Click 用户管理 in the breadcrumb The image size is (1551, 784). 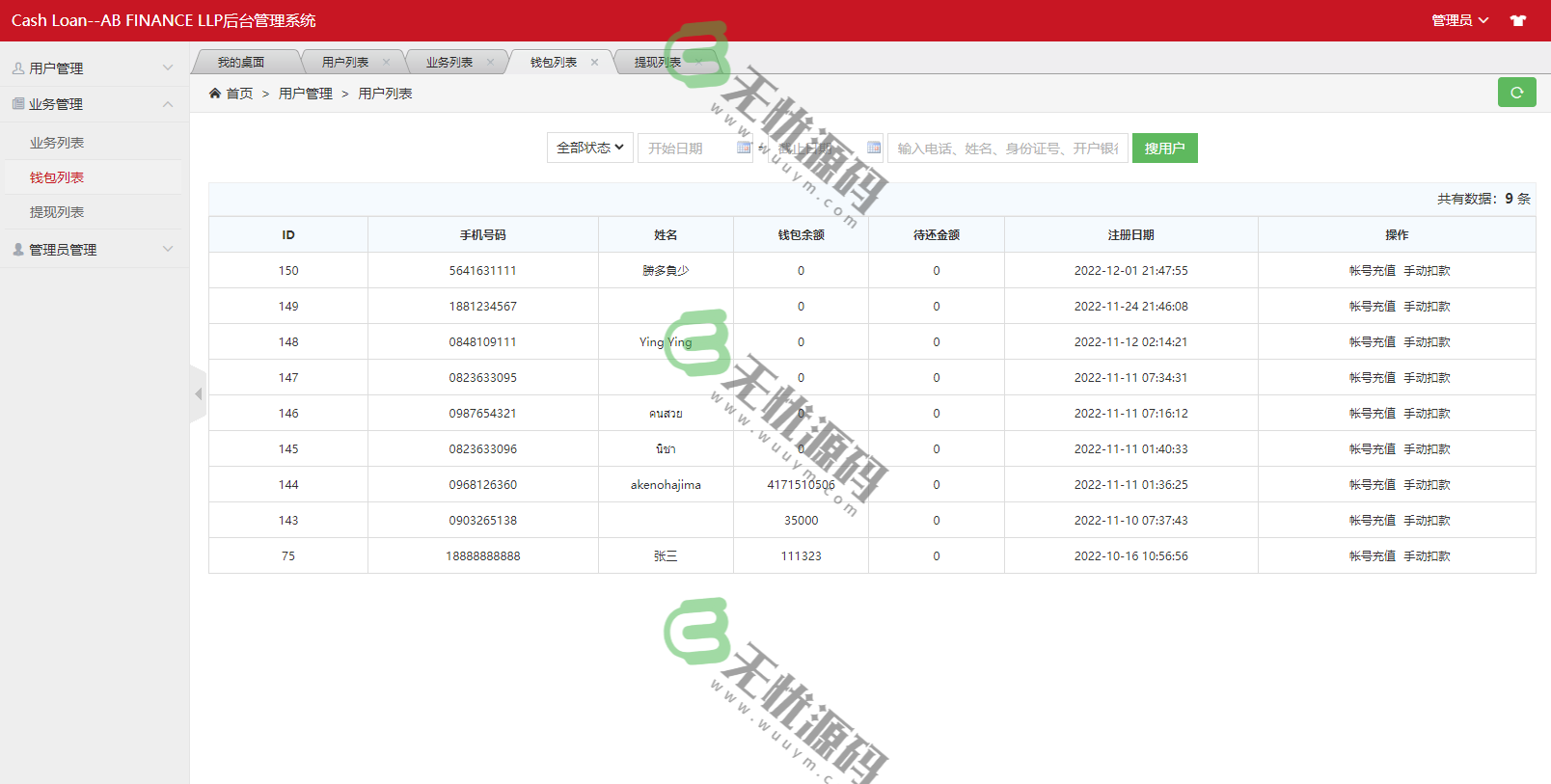306,93
